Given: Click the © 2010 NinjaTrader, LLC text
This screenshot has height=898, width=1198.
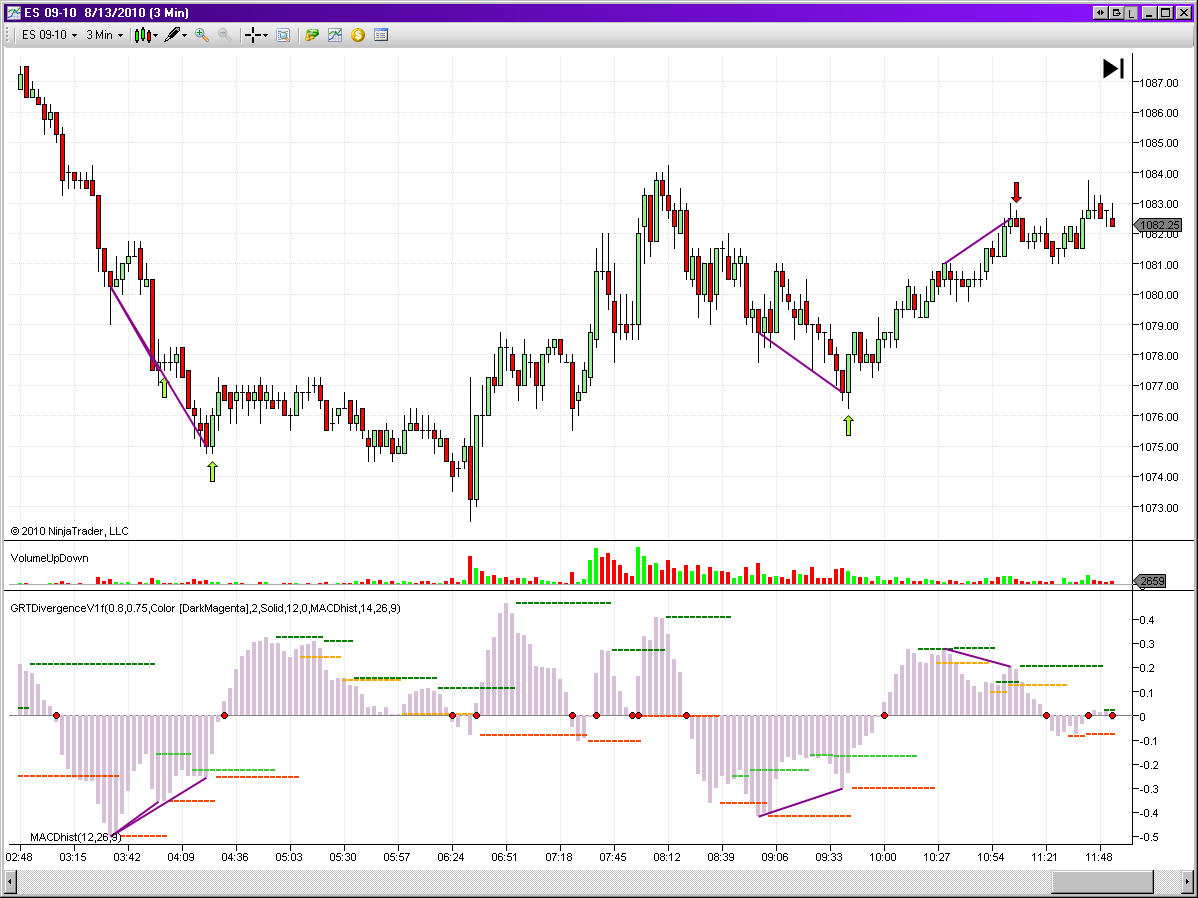Looking at the screenshot, I should (70, 531).
